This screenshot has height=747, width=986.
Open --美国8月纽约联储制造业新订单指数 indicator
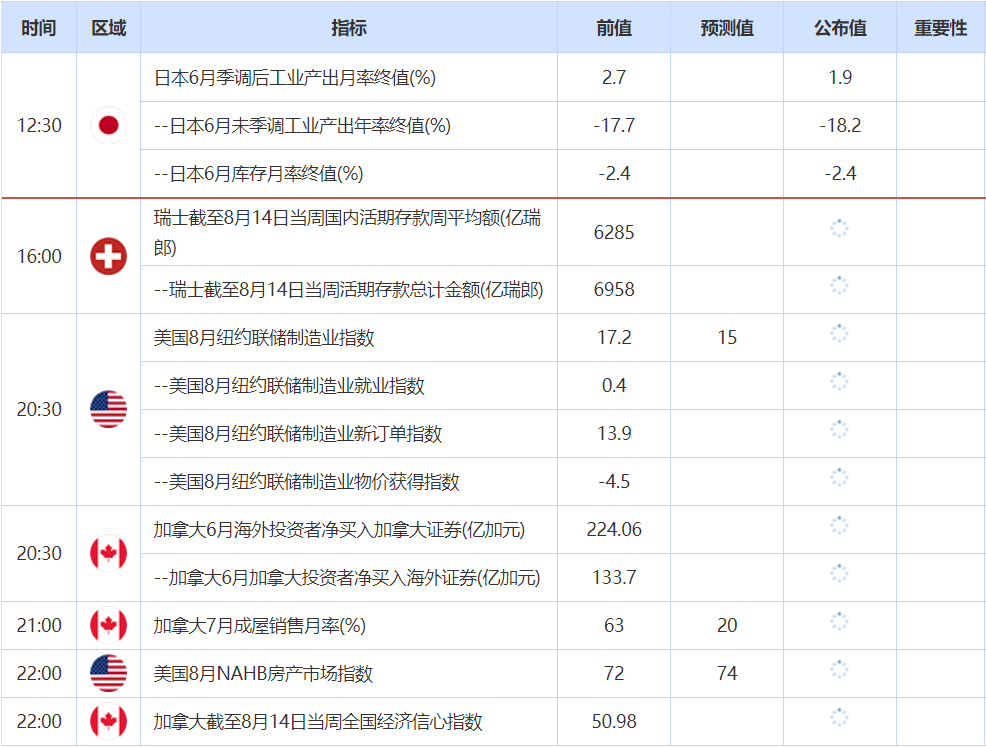click(298, 433)
